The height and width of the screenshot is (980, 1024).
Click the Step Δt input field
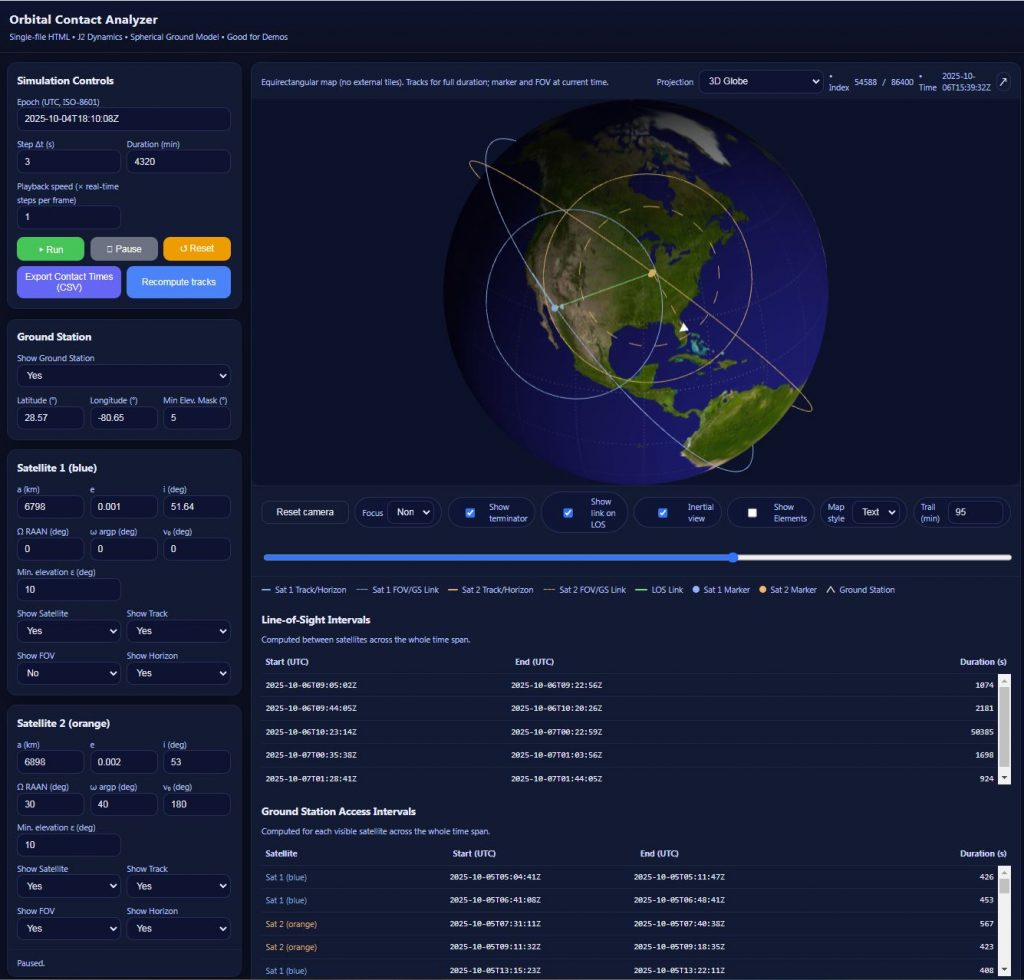click(x=69, y=161)
